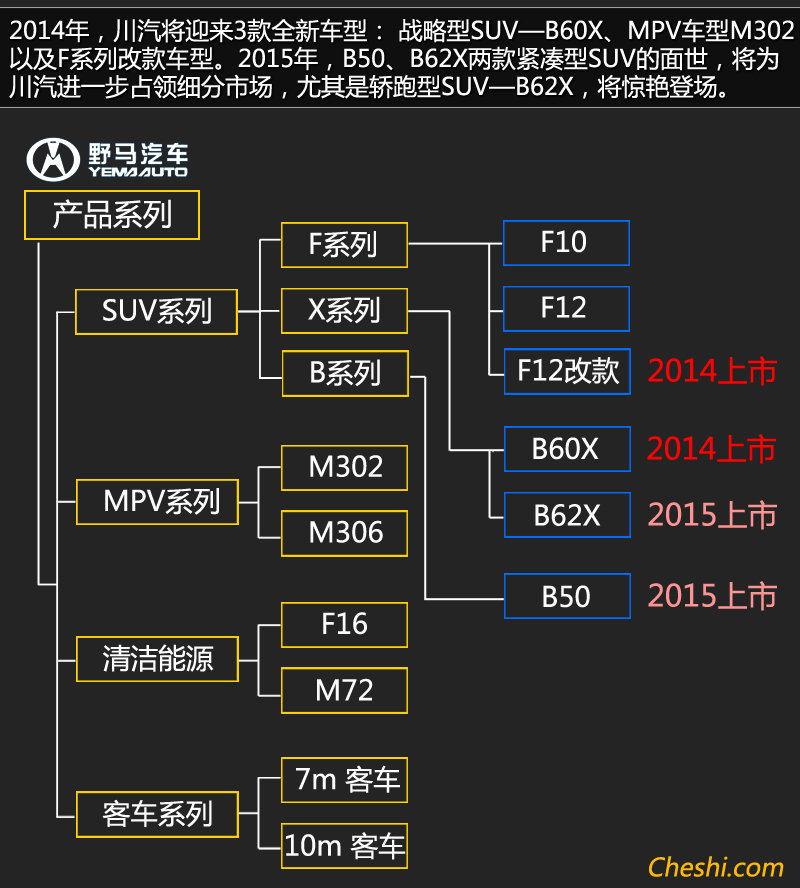Select the blue F12 model box

(566, 309)
